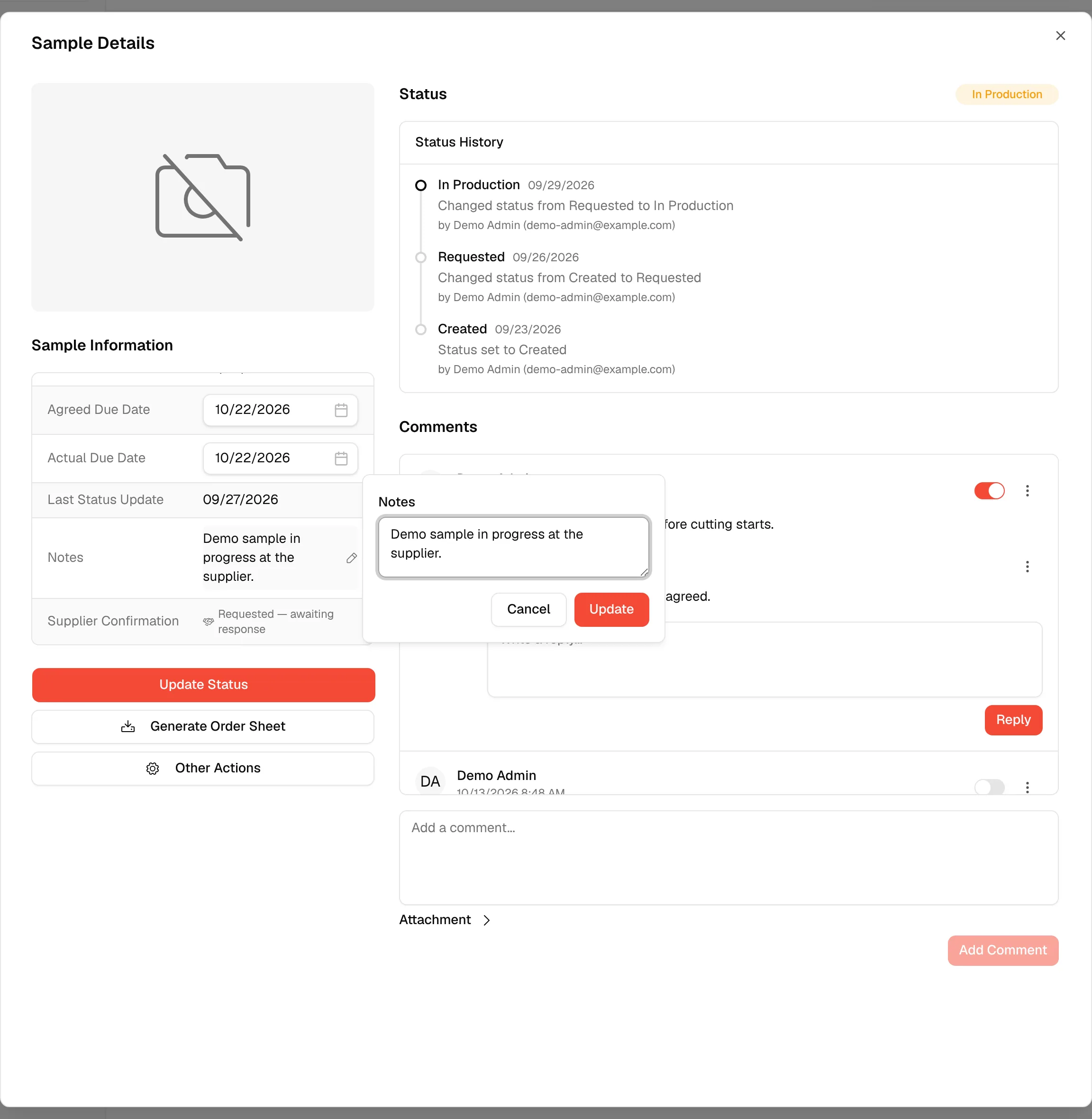Viewport: 1092px width, 1119px height.
Task: Click 'Changed status from Requested to In Production'
Action: [585, 205]
